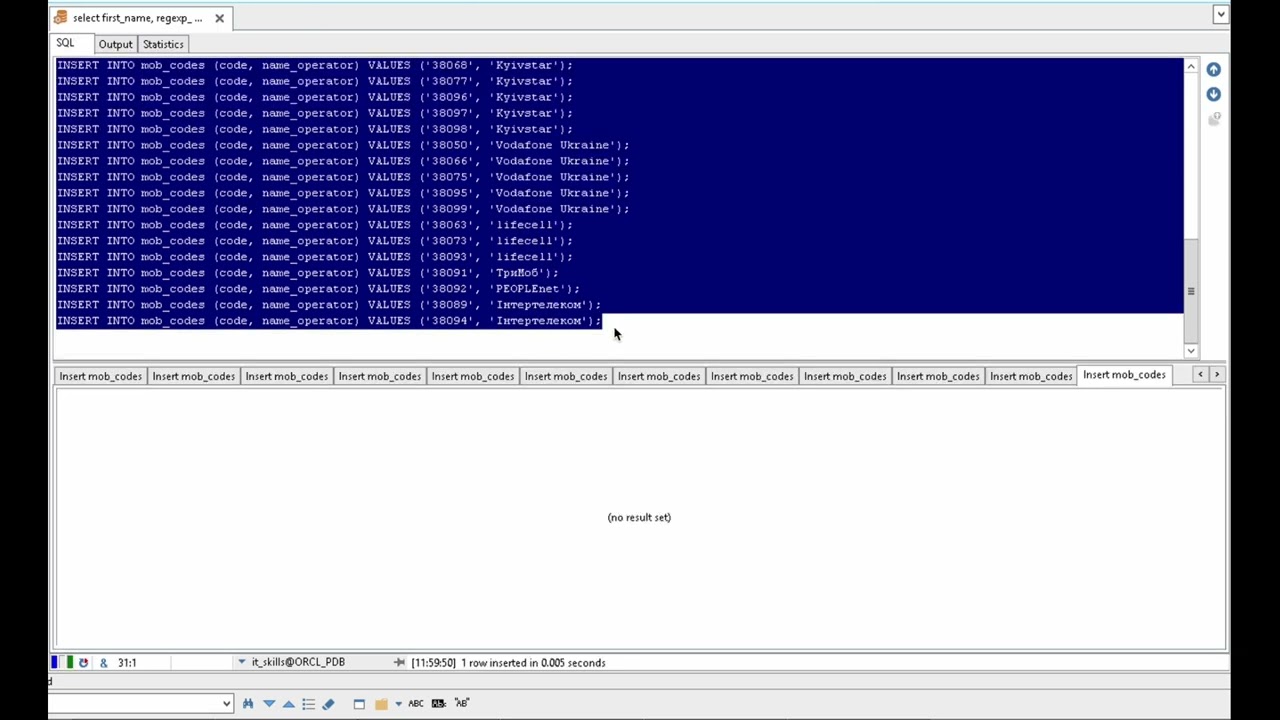1280x720 pixels.
Task: Click the INSERT line with code 38097
Action: 315,113
